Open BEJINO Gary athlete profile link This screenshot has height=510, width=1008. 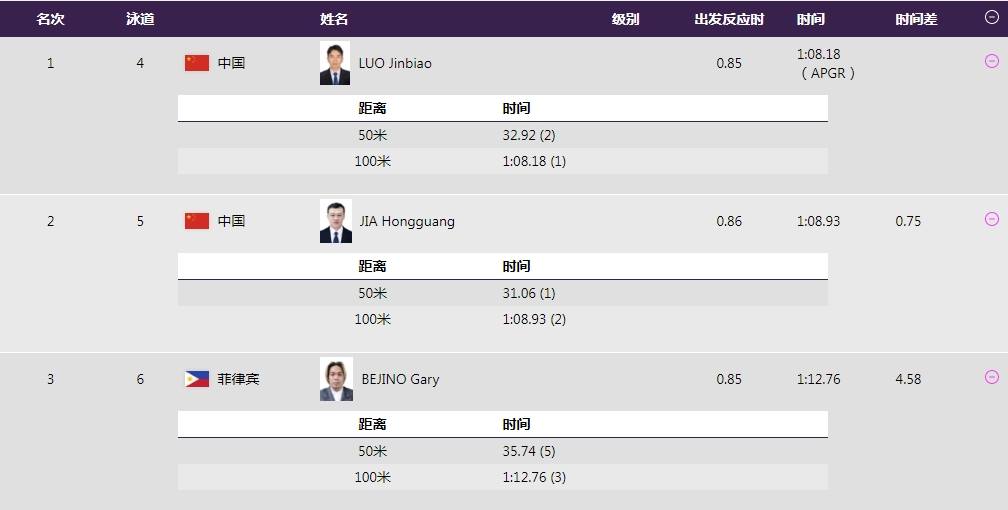400,379
